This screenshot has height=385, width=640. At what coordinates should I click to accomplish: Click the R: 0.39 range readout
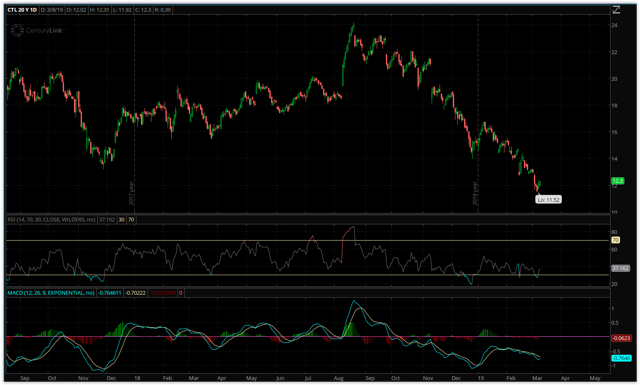(163, 9)
